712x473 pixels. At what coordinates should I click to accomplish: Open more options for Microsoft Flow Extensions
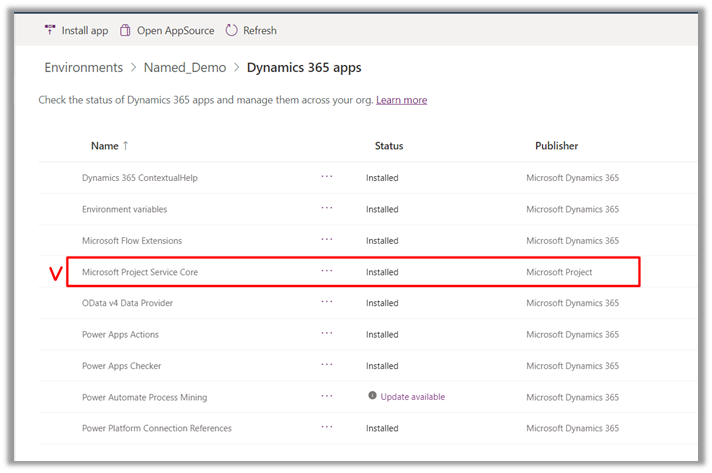pyautogui.click(x=326, y=239)
